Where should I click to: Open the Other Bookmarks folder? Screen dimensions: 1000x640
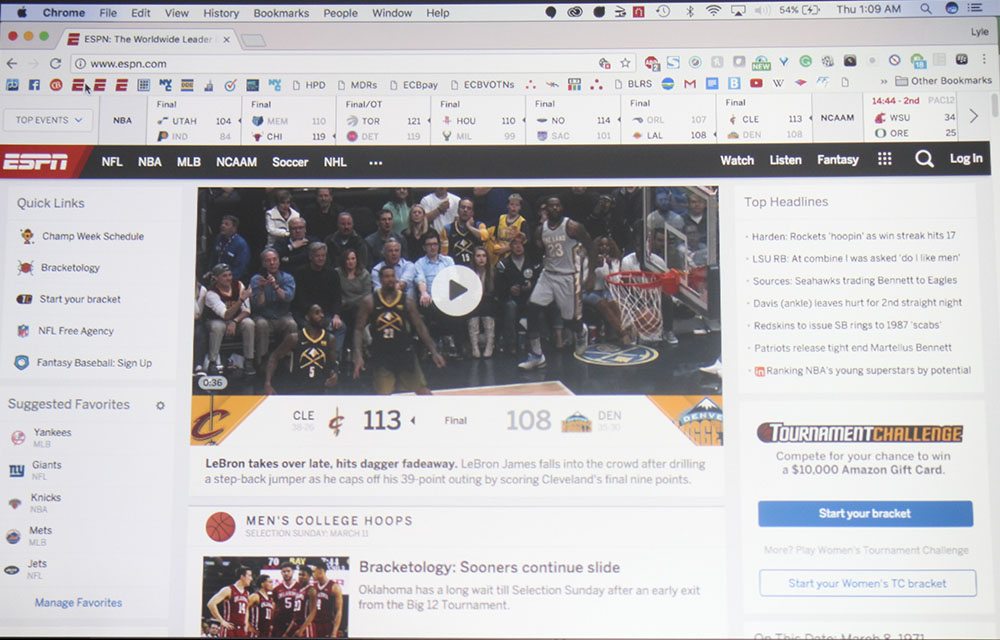tap(944, 81)
